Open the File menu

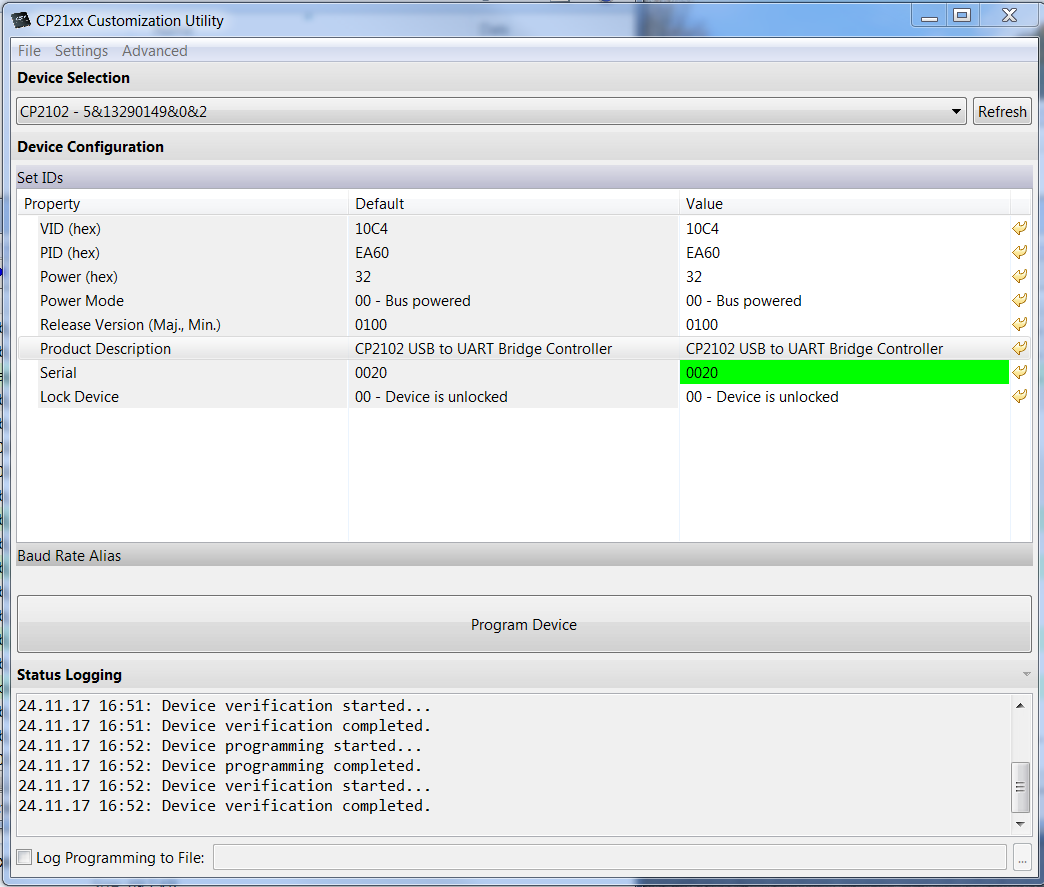(29, 51)
